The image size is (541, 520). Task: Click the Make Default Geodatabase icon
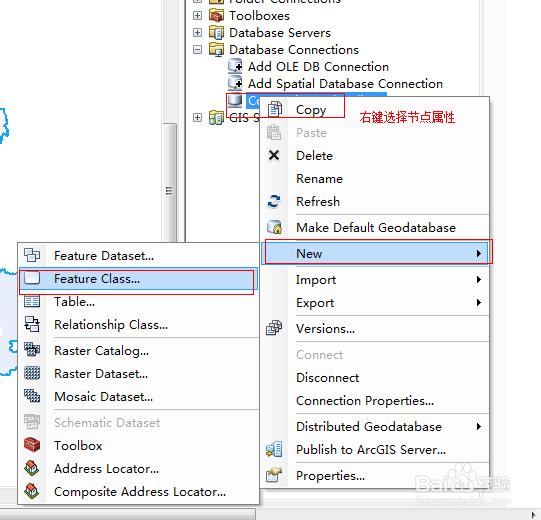pyautogui.click(x=275, y=227)
